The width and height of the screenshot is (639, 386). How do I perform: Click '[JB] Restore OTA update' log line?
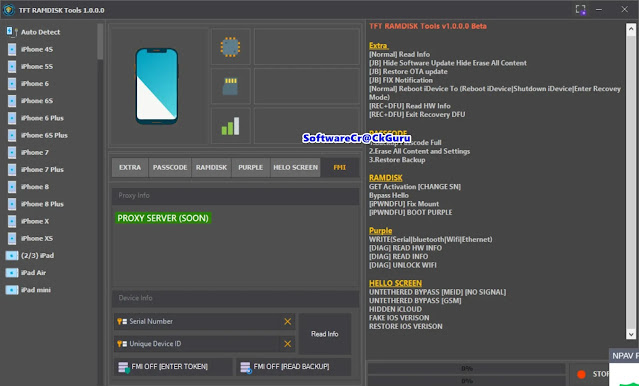pos(408,71)
